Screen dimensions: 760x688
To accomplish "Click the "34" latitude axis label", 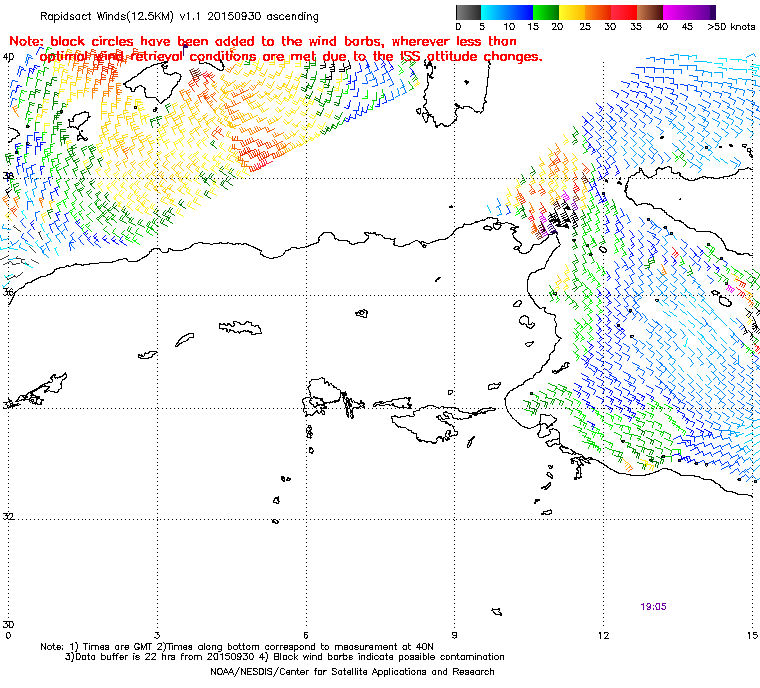I will [8, 405].
